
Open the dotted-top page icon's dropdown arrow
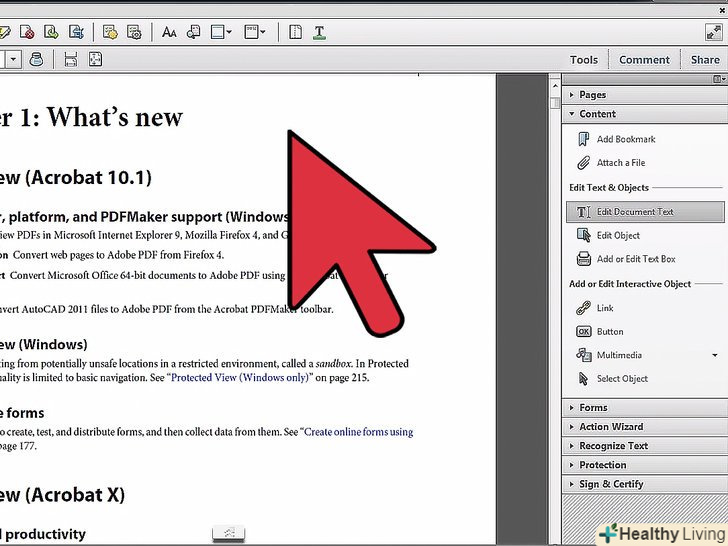pyautogui.click(x=263, y=32)
